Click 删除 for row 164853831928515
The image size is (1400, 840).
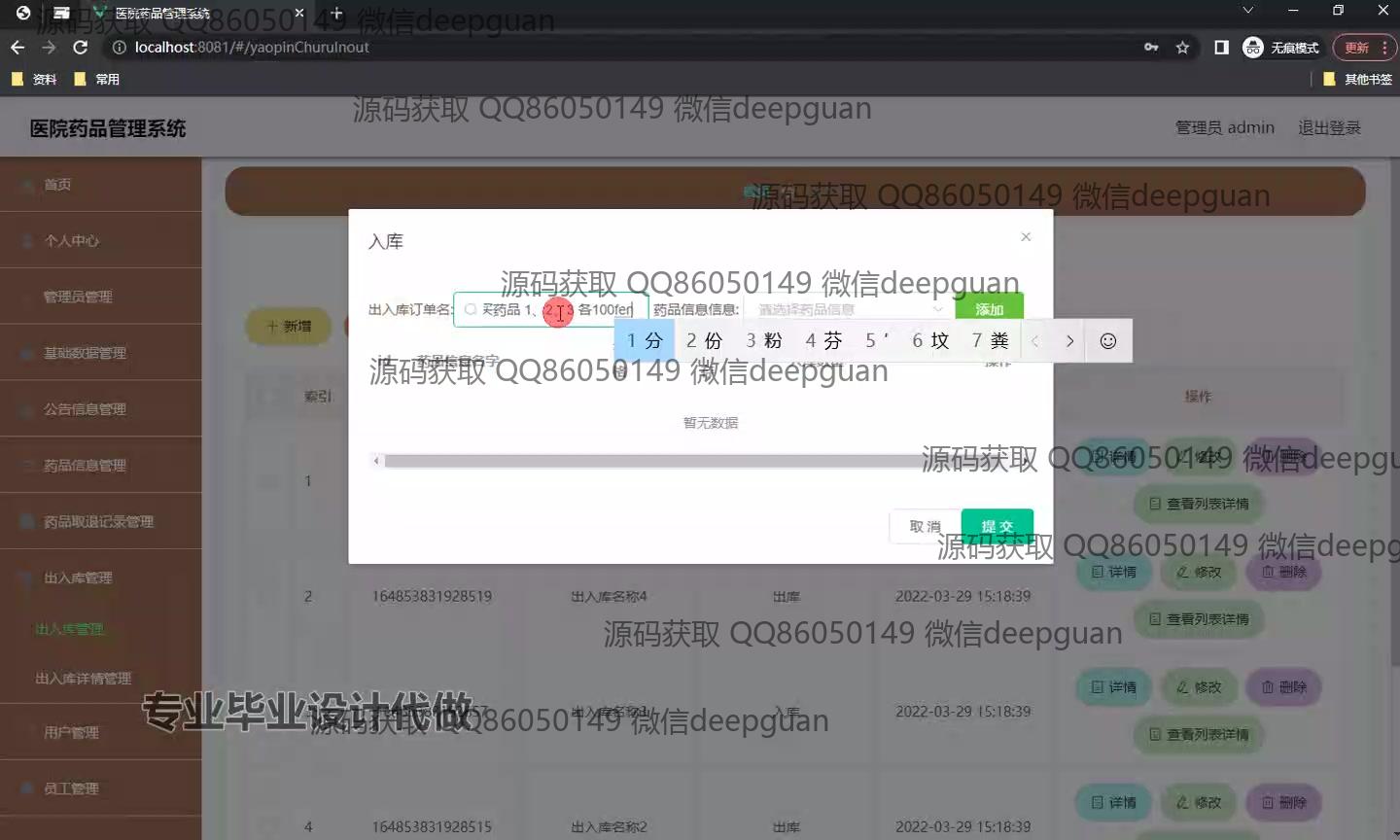[x=1284, y=803]
